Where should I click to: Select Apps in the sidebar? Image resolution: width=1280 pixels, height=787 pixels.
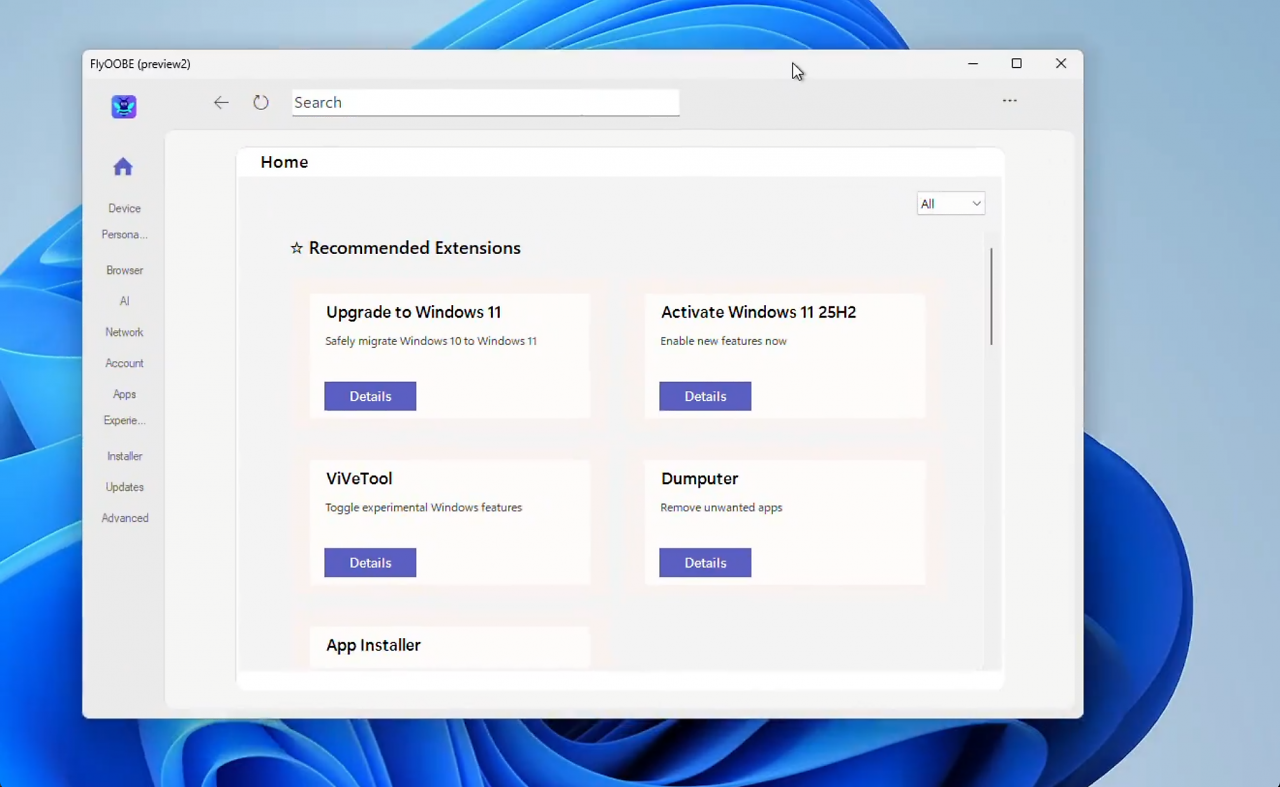click(x=125, y=394)
